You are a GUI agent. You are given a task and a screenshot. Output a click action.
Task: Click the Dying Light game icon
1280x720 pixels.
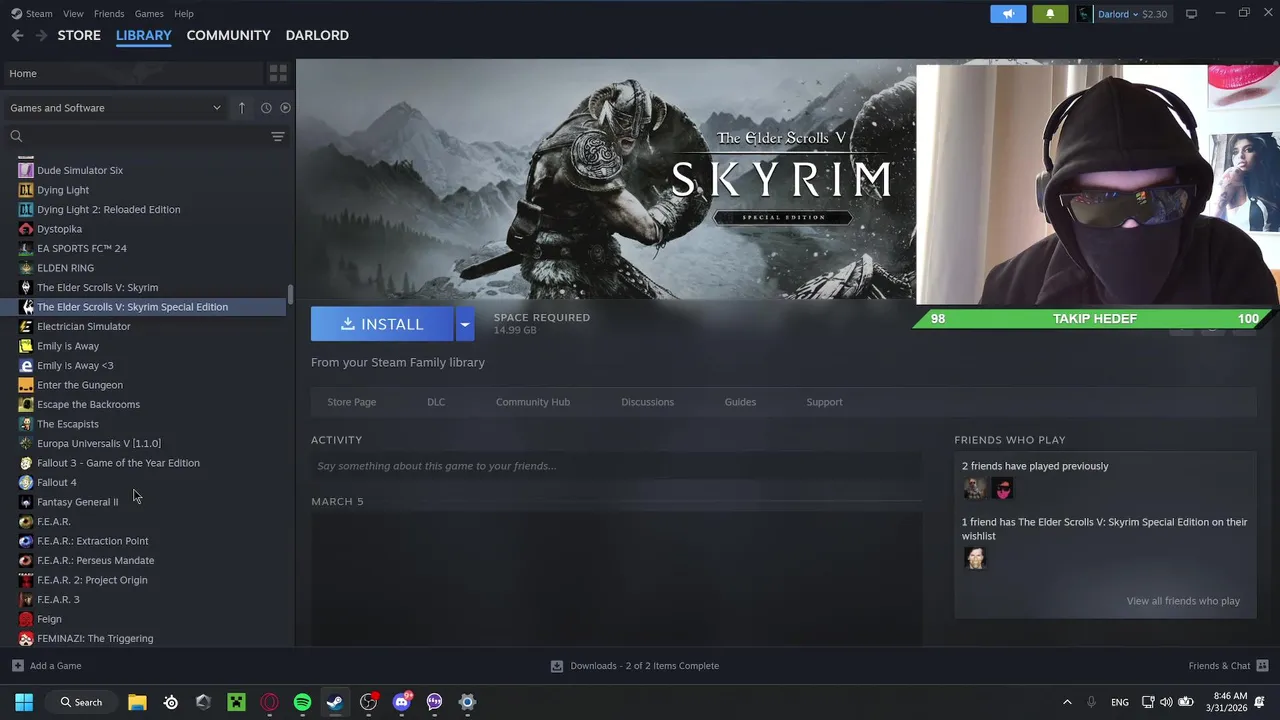tap(26, 190)
